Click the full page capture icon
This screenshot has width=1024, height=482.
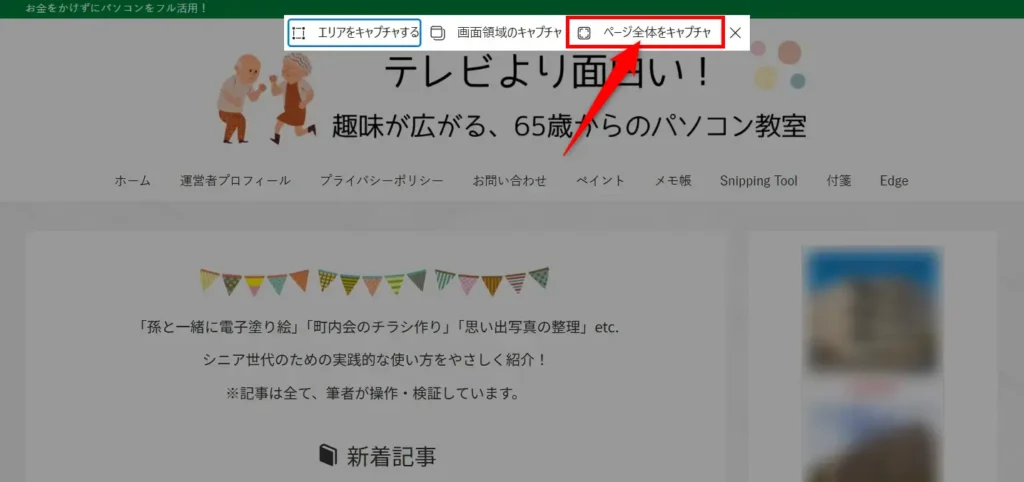click(x=585, y=33)
